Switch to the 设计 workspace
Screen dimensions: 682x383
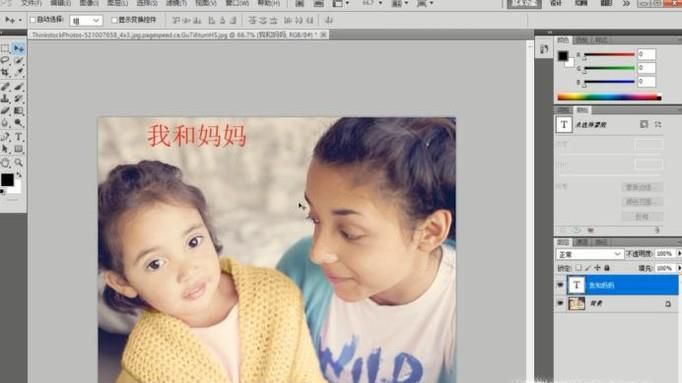click(x=556, y=3)
